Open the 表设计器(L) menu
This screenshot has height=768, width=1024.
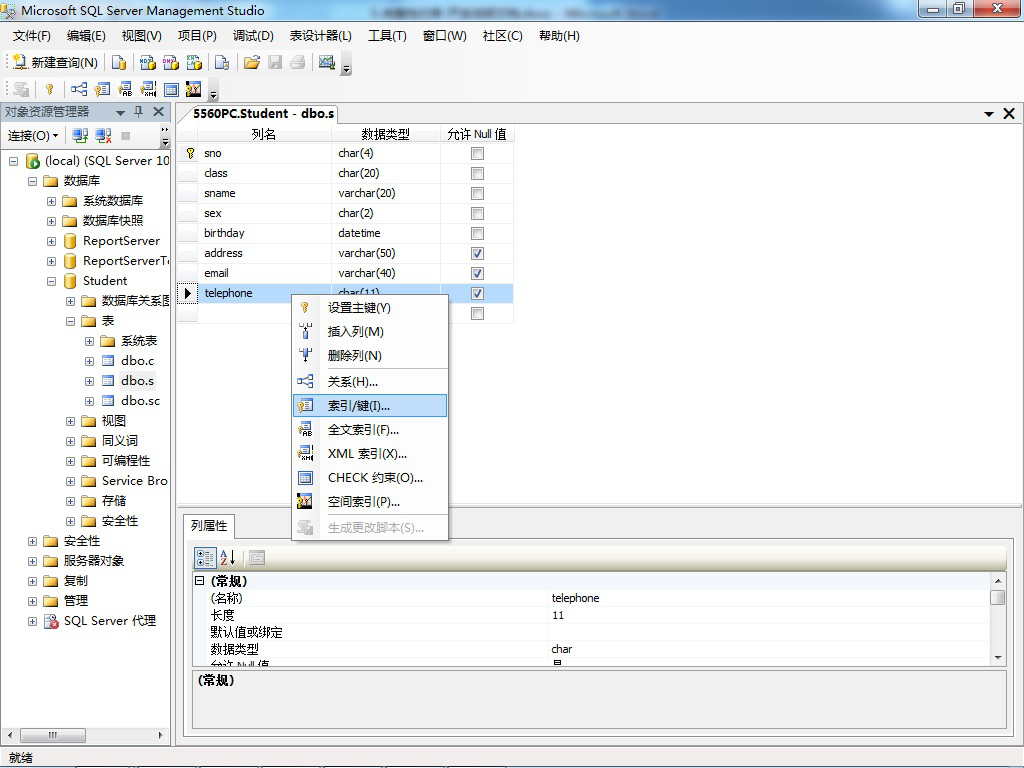coord(321,36)
